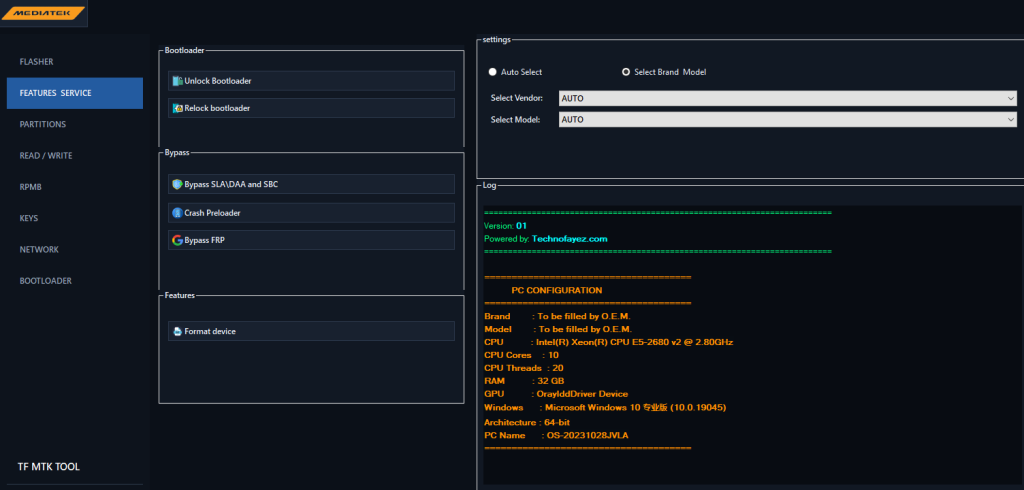Click the Format device printer icon
This screenshot has width=1024, height=490.
tap(177, 331)
